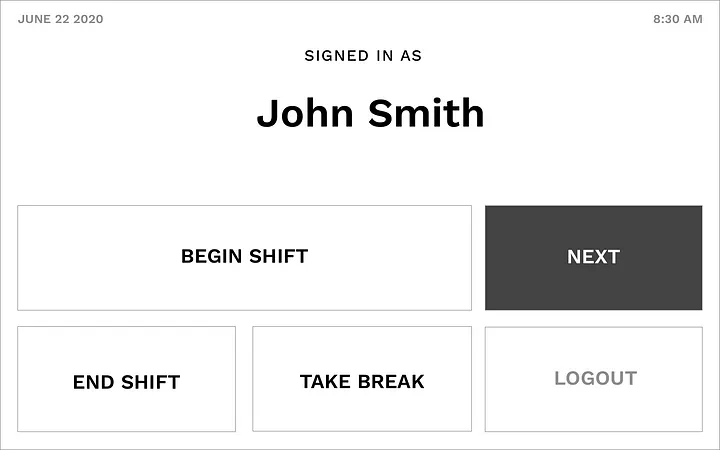Screen dimensions: 720x450
Task: Proceed by clicking NEXT
Action: click(593, 257)
